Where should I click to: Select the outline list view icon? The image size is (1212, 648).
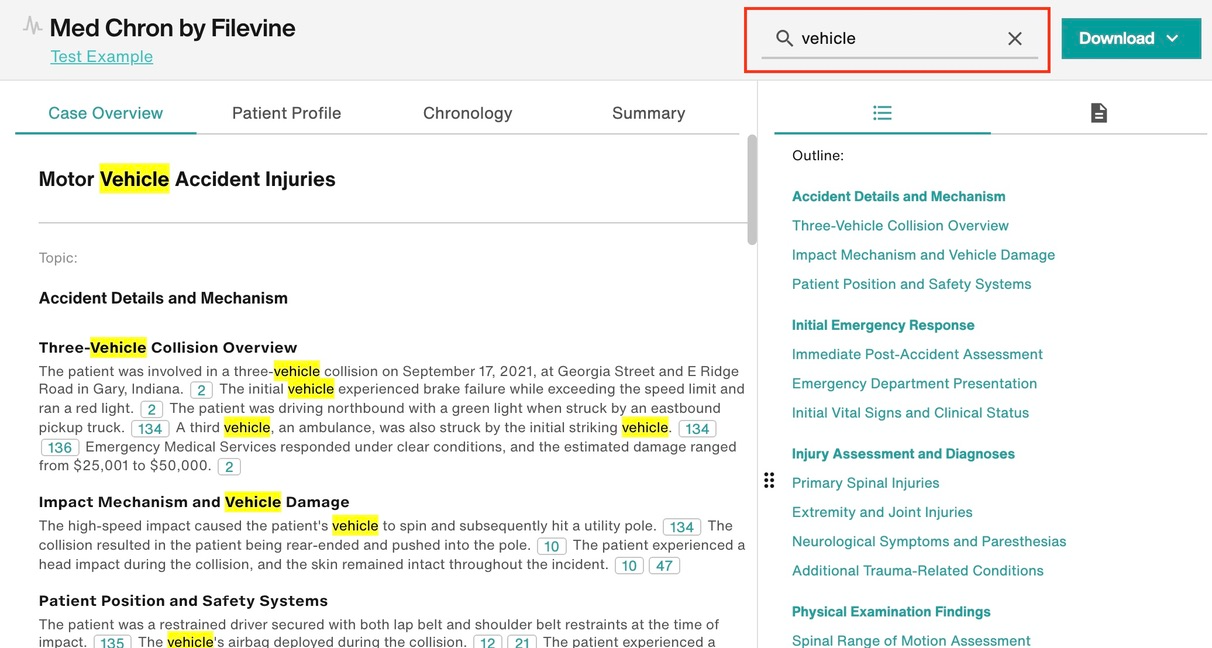[882, 112]
